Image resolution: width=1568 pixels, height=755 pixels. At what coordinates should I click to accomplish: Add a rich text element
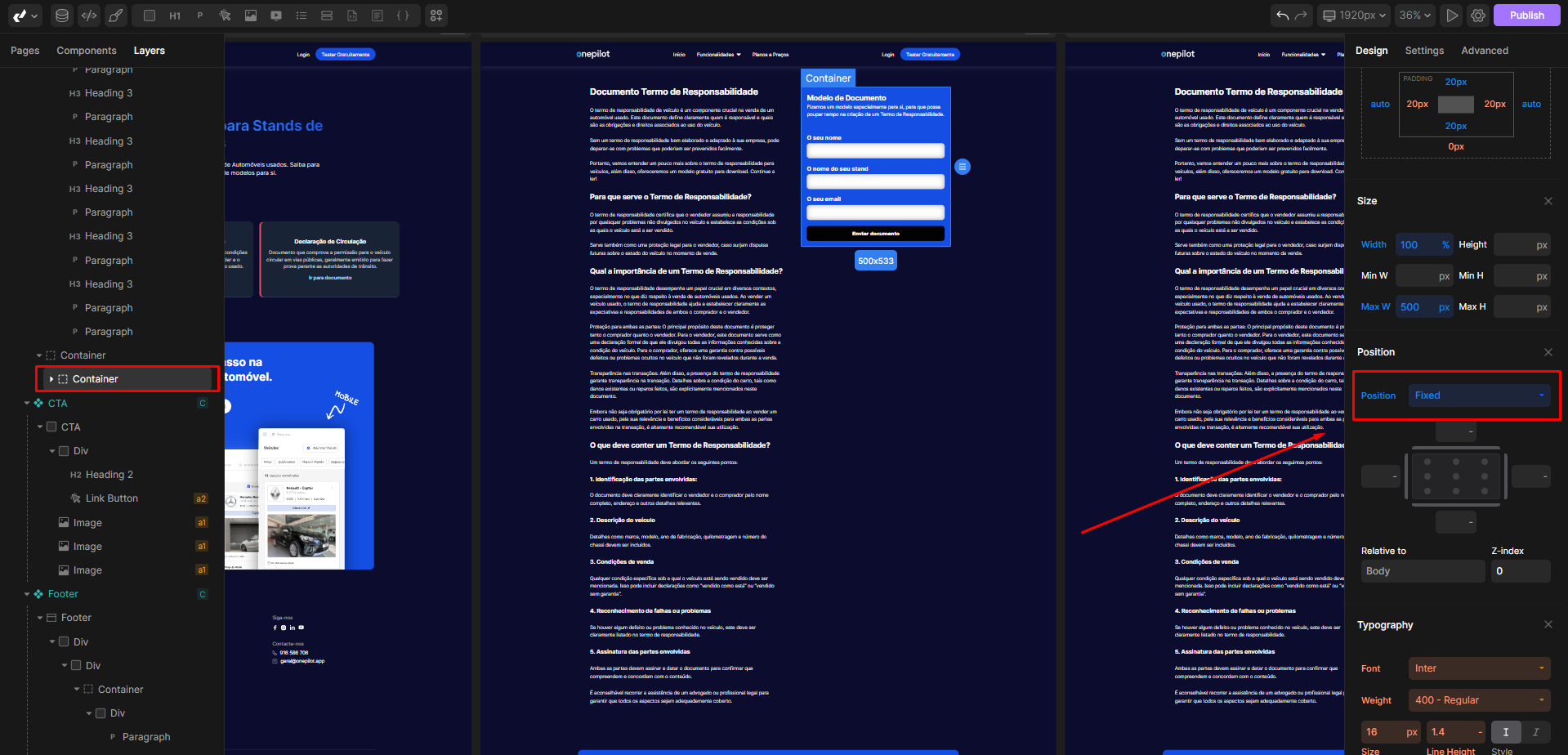click(x=377, y=16)
